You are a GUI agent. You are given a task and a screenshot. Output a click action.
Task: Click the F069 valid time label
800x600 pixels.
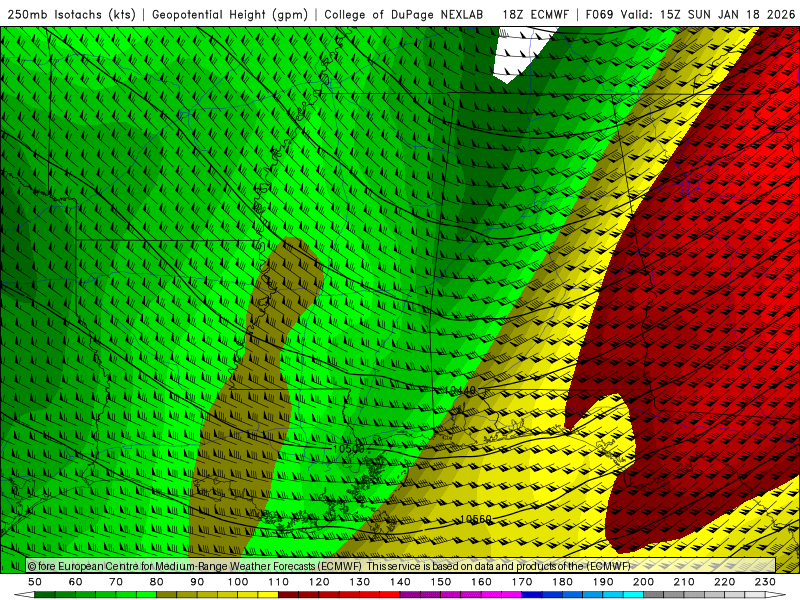click(x=690, y=15)
